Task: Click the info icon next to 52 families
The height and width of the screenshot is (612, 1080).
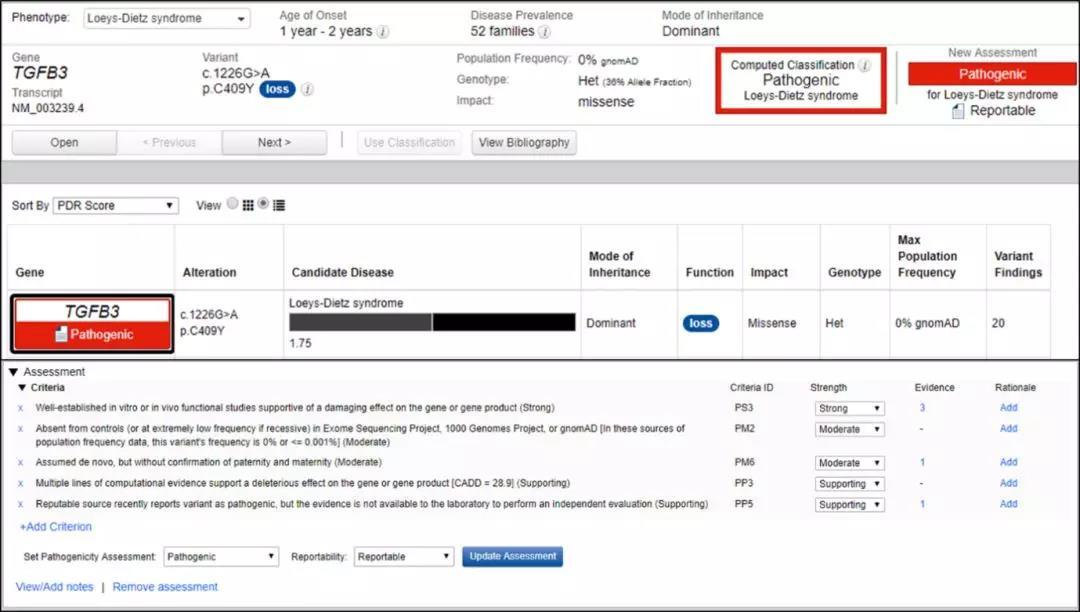Action: pyautogui.click(x=544, y=32)
